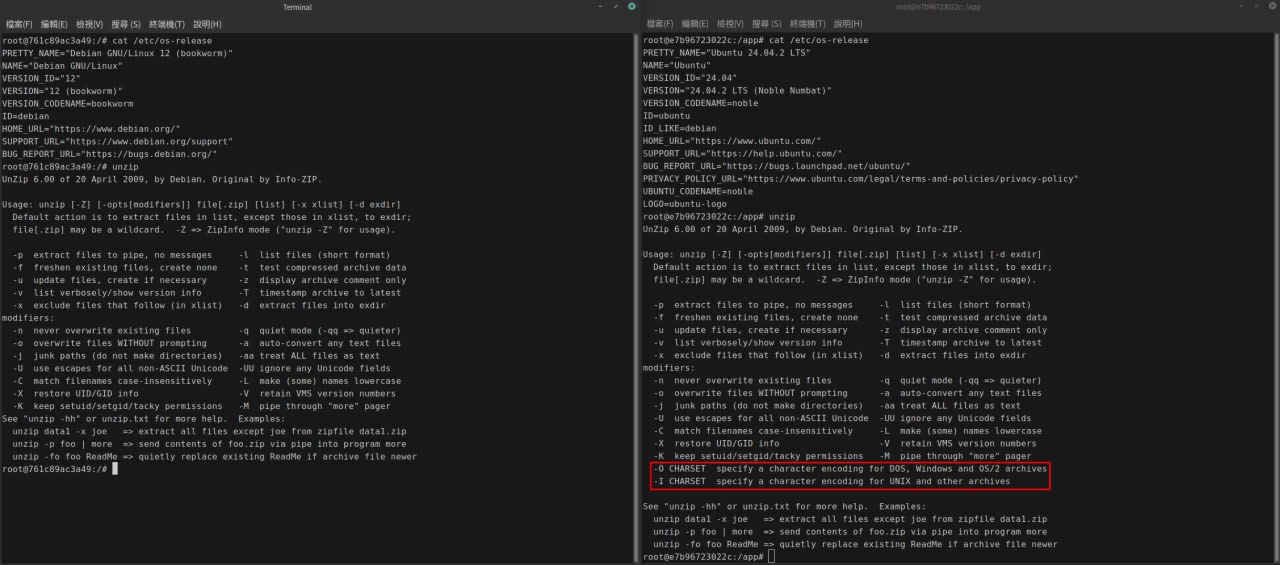
Task: Click HOME_URL ubuntu.com line
Action: [x=732, y=141]
